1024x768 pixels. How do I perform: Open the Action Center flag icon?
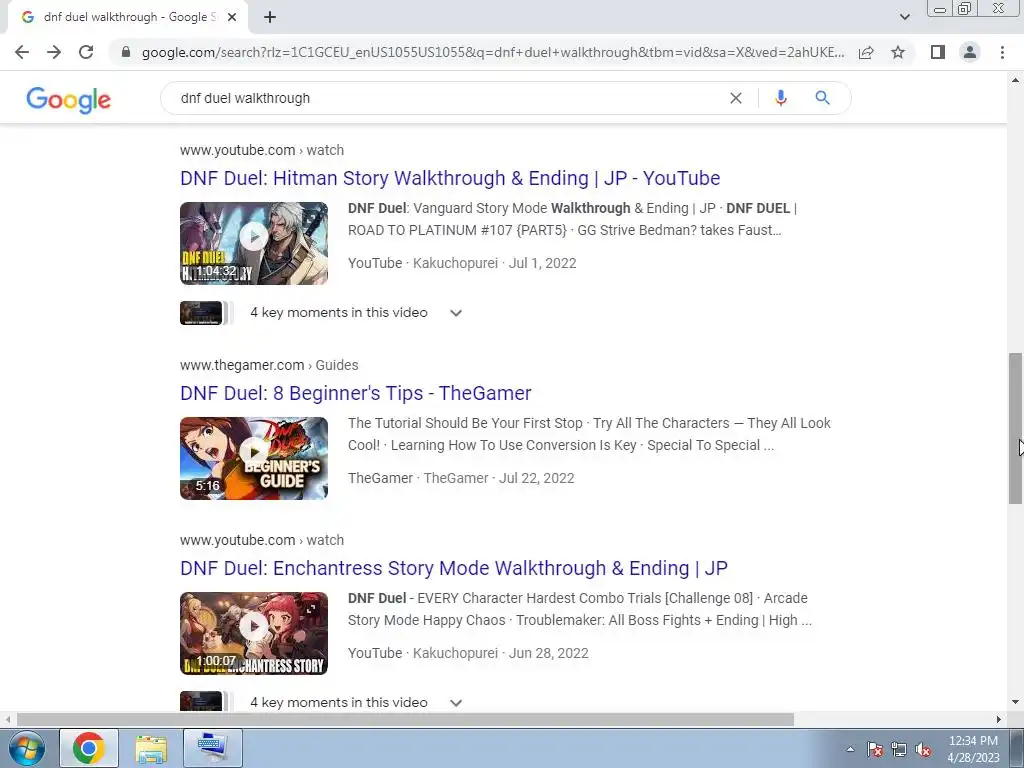875,749
